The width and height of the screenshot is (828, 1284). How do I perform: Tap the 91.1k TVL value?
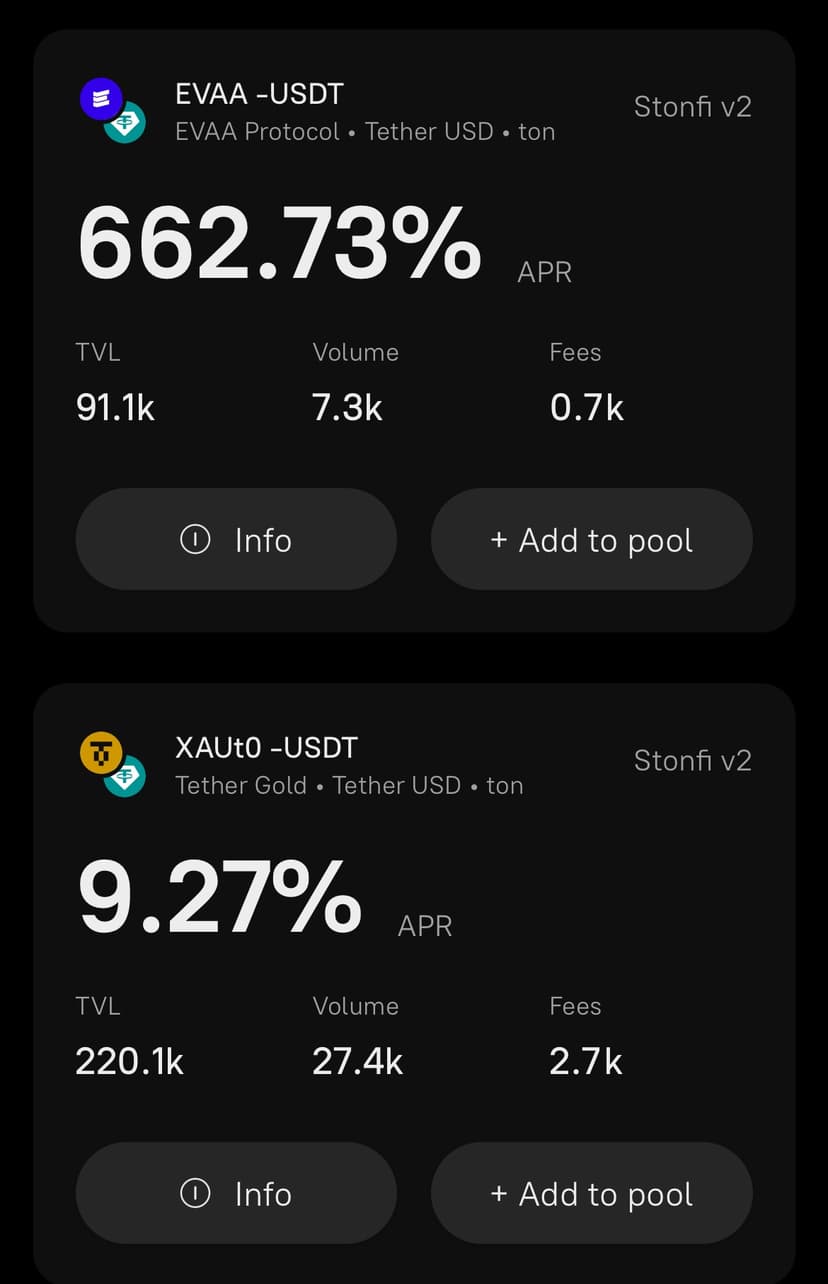click(115, 407)
